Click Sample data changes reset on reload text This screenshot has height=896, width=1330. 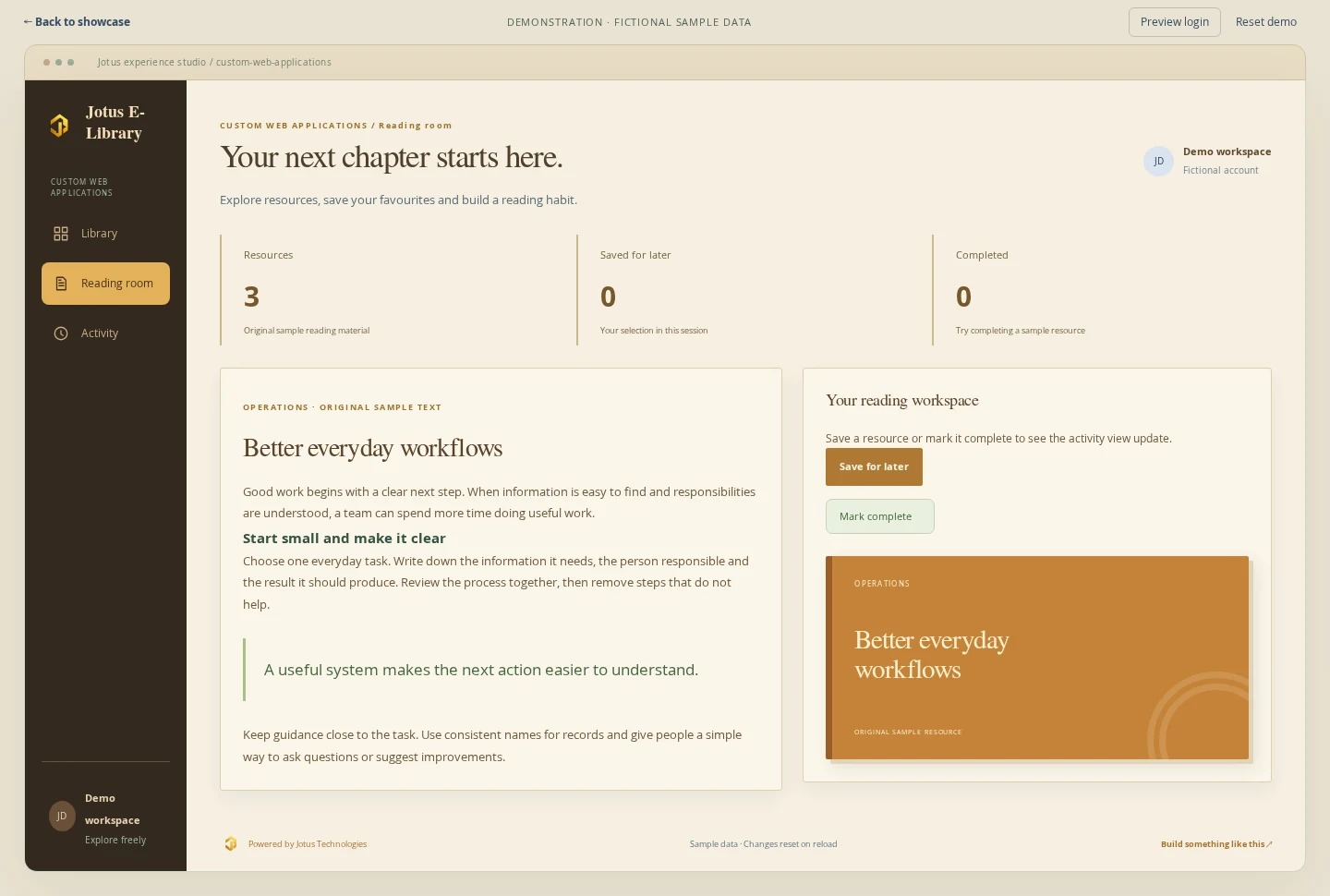coord(763,844)
